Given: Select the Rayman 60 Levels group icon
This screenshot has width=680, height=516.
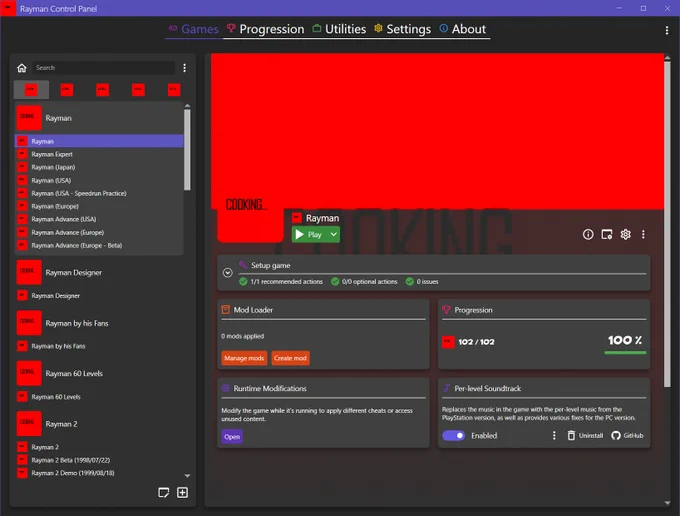Looking at the screenshot, I should coord(29,373).
